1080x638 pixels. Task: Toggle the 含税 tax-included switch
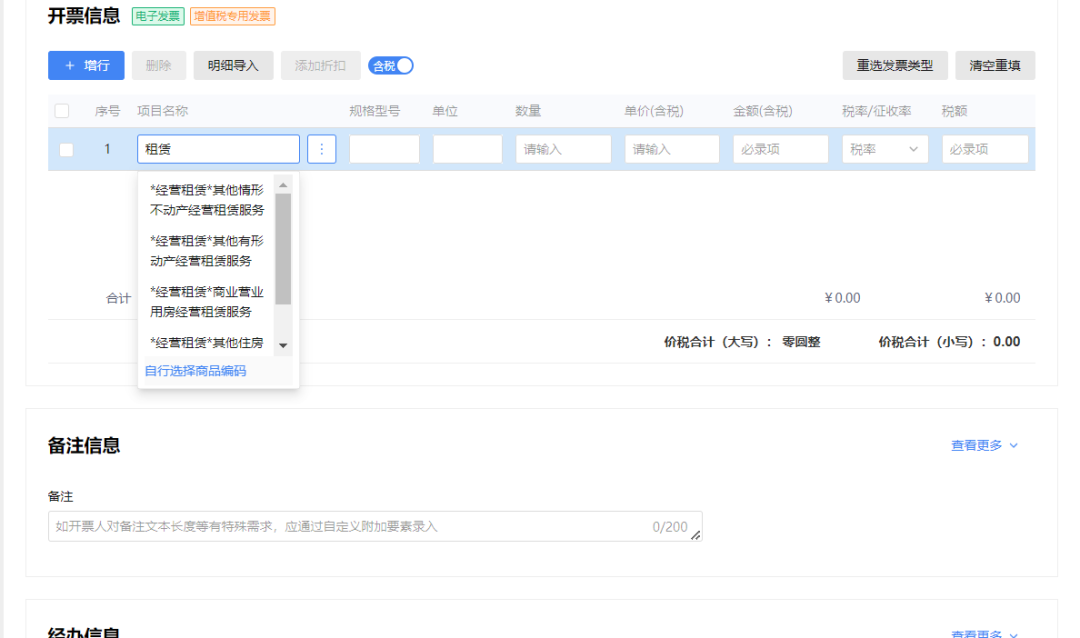tap(391, 65)
